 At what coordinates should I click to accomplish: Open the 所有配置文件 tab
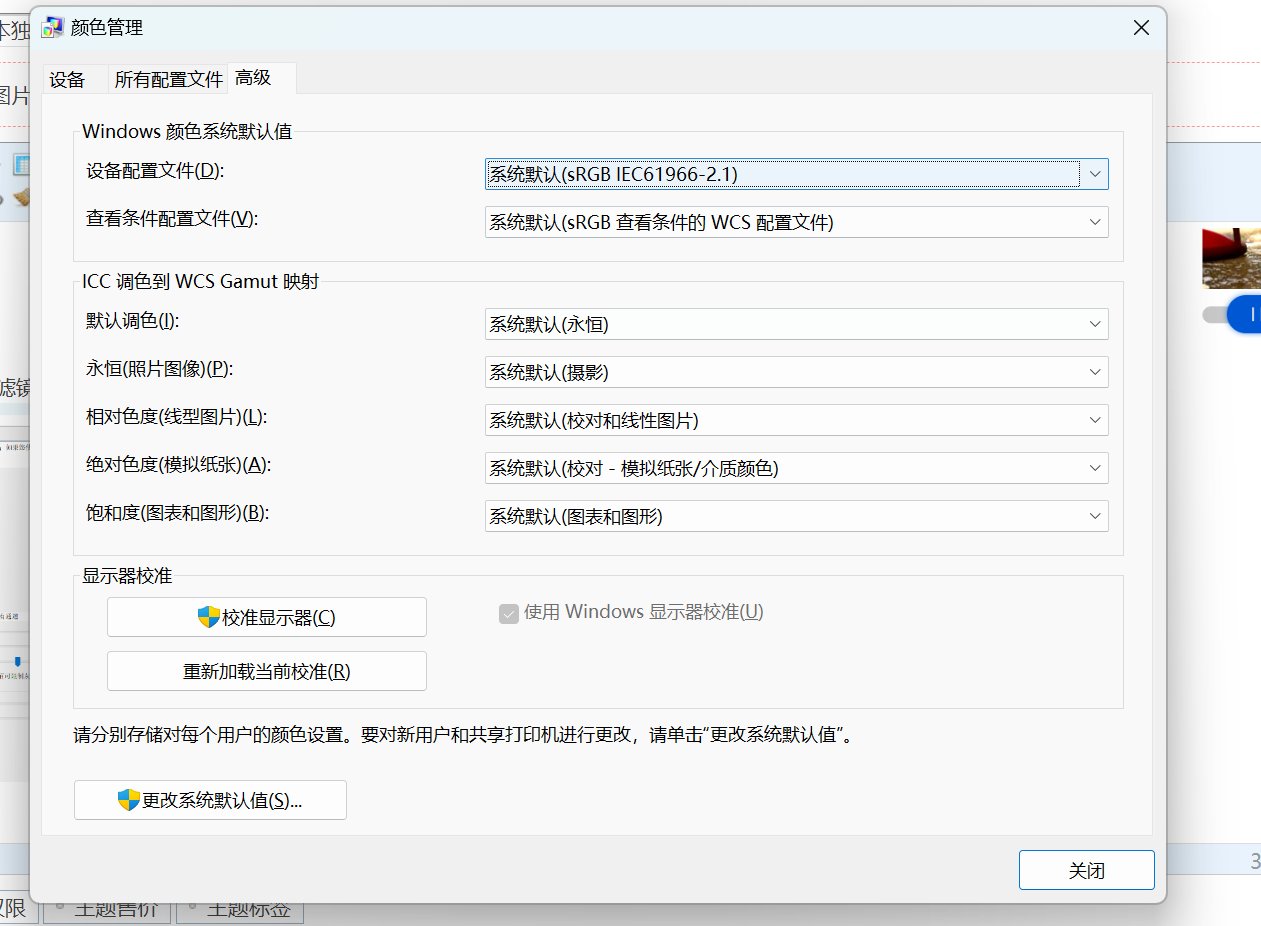coord(168,80)
